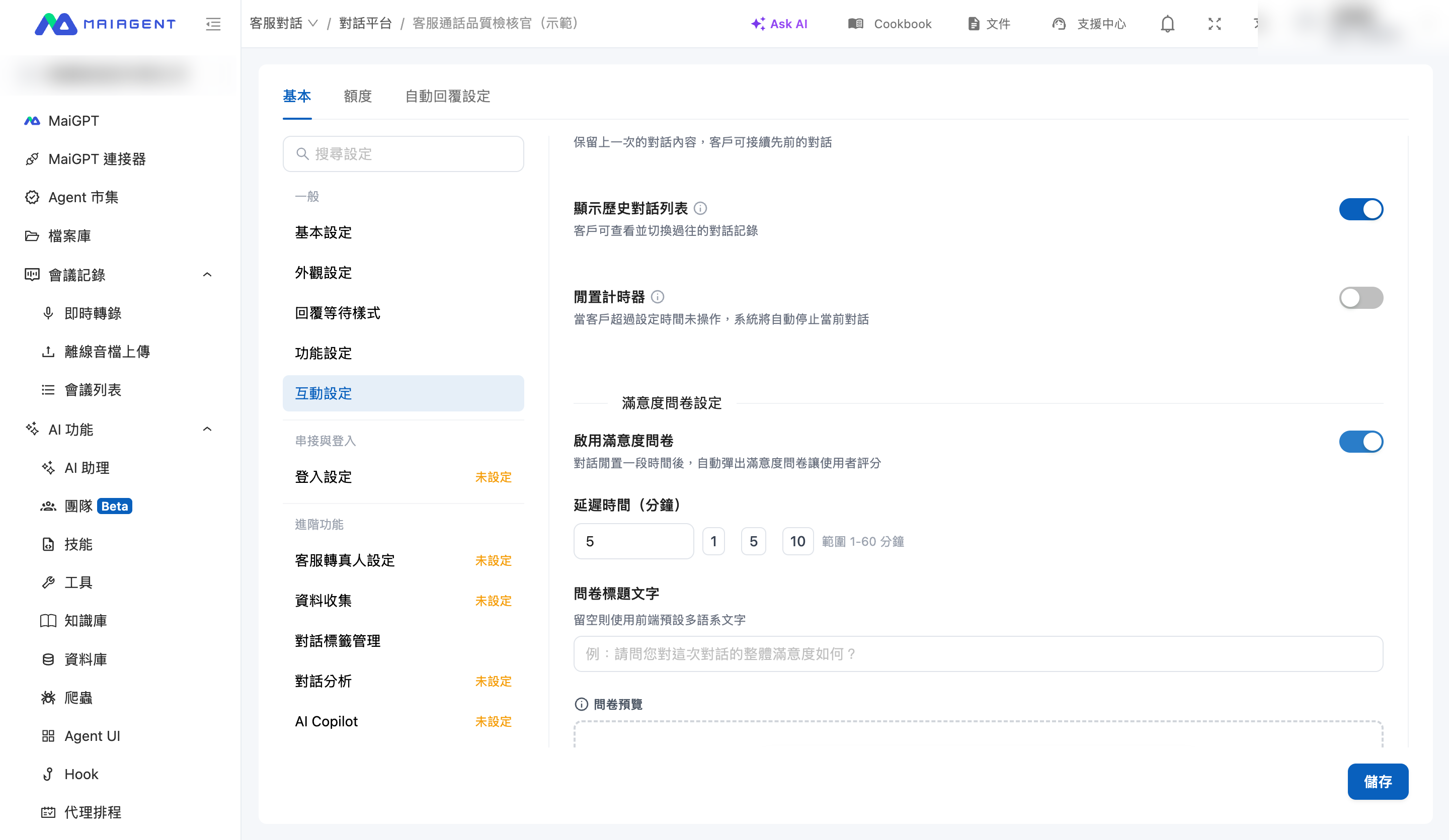Viewport: 1449px width, 840px height.
Task: Click the 延遲時間 minutes input field
Action: (633, 541)
